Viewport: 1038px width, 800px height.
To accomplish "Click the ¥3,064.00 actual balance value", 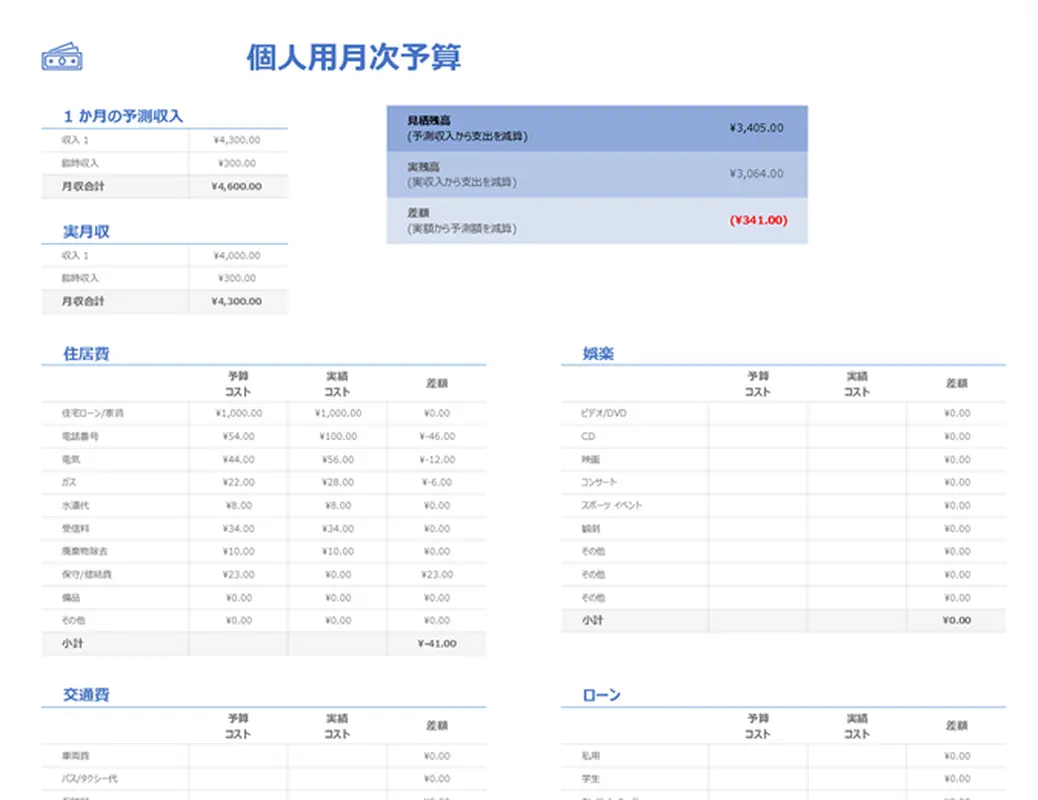I will pos(757,174).
